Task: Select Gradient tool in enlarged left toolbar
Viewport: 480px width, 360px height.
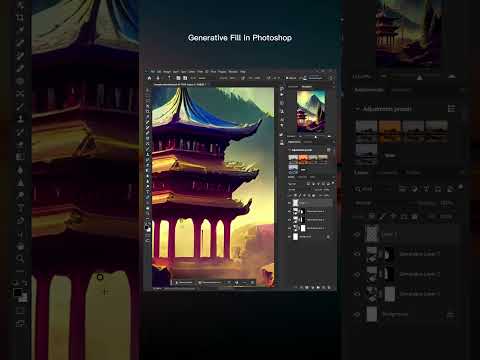Action: click(20, 157)
